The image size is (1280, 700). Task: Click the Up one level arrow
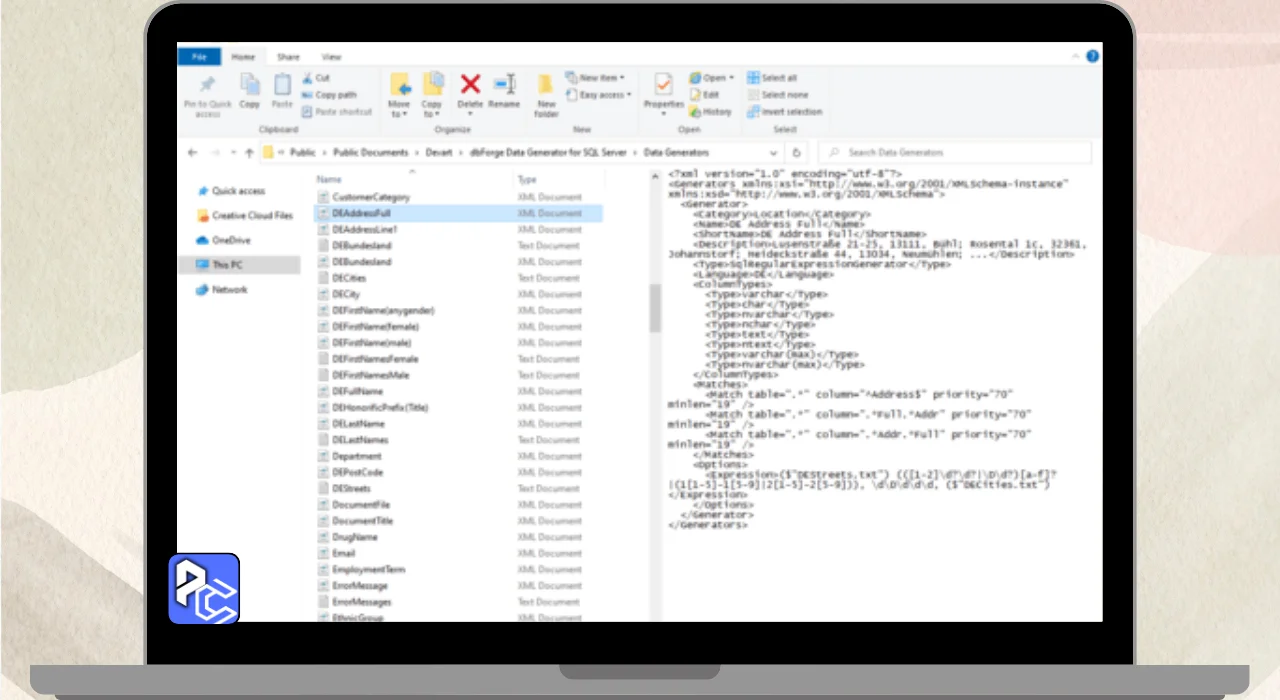click(x=249, y=153)
